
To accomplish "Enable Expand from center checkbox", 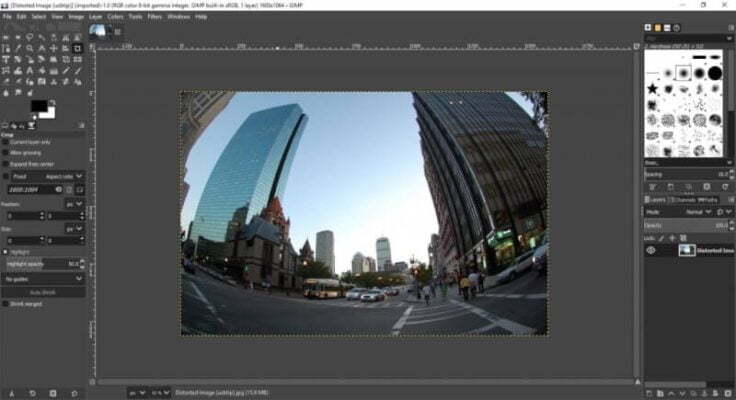I will 6,164.
